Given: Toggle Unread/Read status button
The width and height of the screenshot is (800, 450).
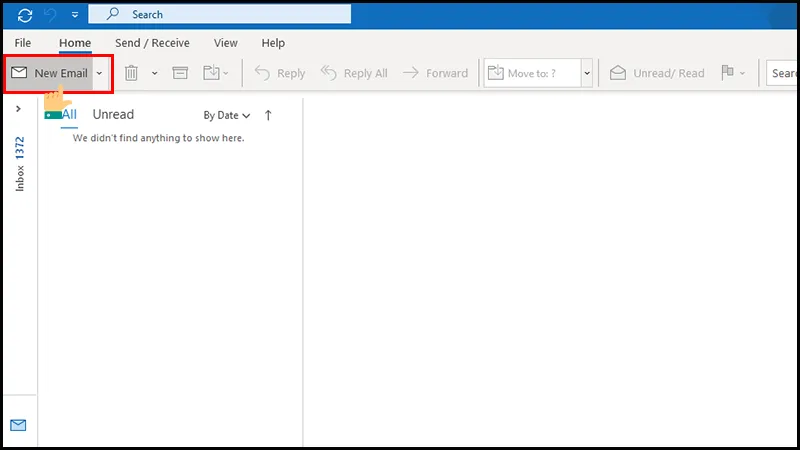Looking at the screenshot, I should point(657,73).
